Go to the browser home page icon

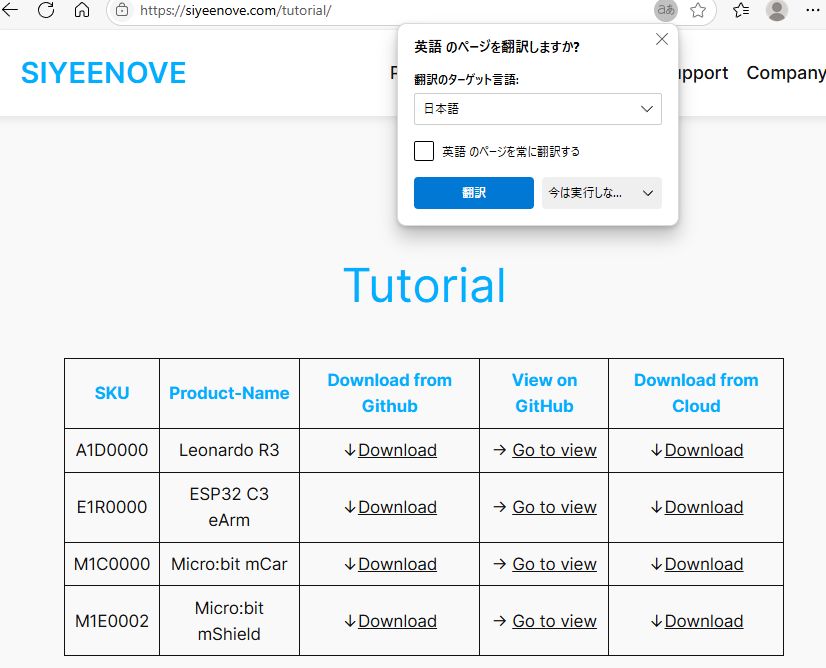[x=82, y=10]
